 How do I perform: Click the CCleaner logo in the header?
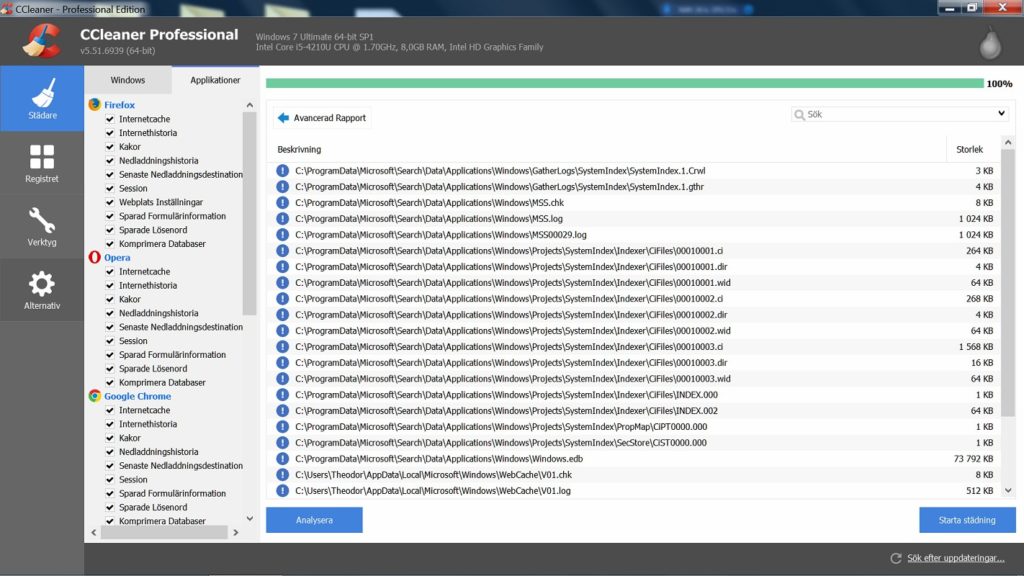pyautogui.click(x=42, y=40)
